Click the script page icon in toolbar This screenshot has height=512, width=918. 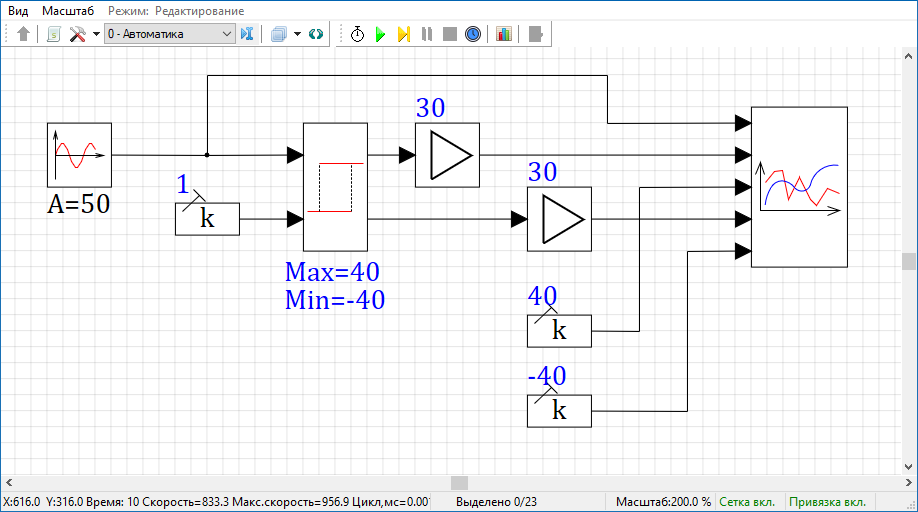(53, 34)
